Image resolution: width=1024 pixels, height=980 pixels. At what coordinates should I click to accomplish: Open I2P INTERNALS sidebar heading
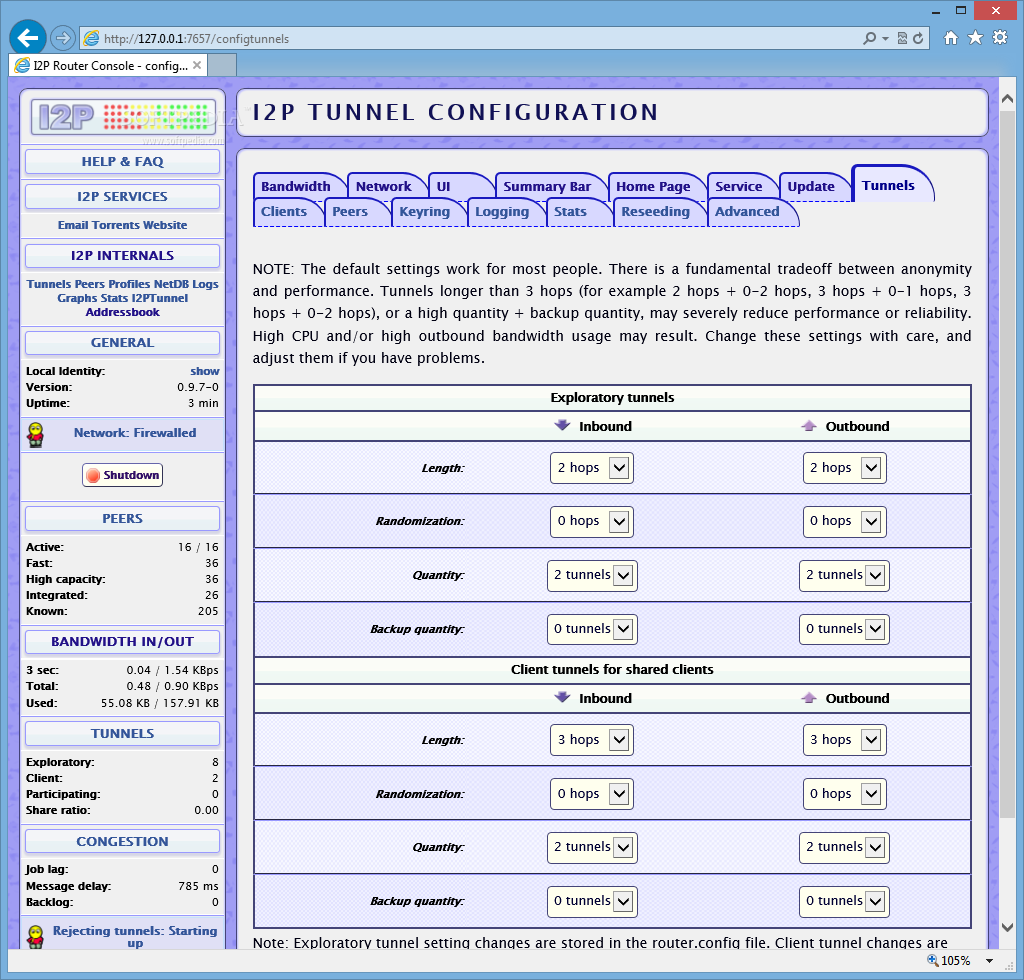(123, 255)
